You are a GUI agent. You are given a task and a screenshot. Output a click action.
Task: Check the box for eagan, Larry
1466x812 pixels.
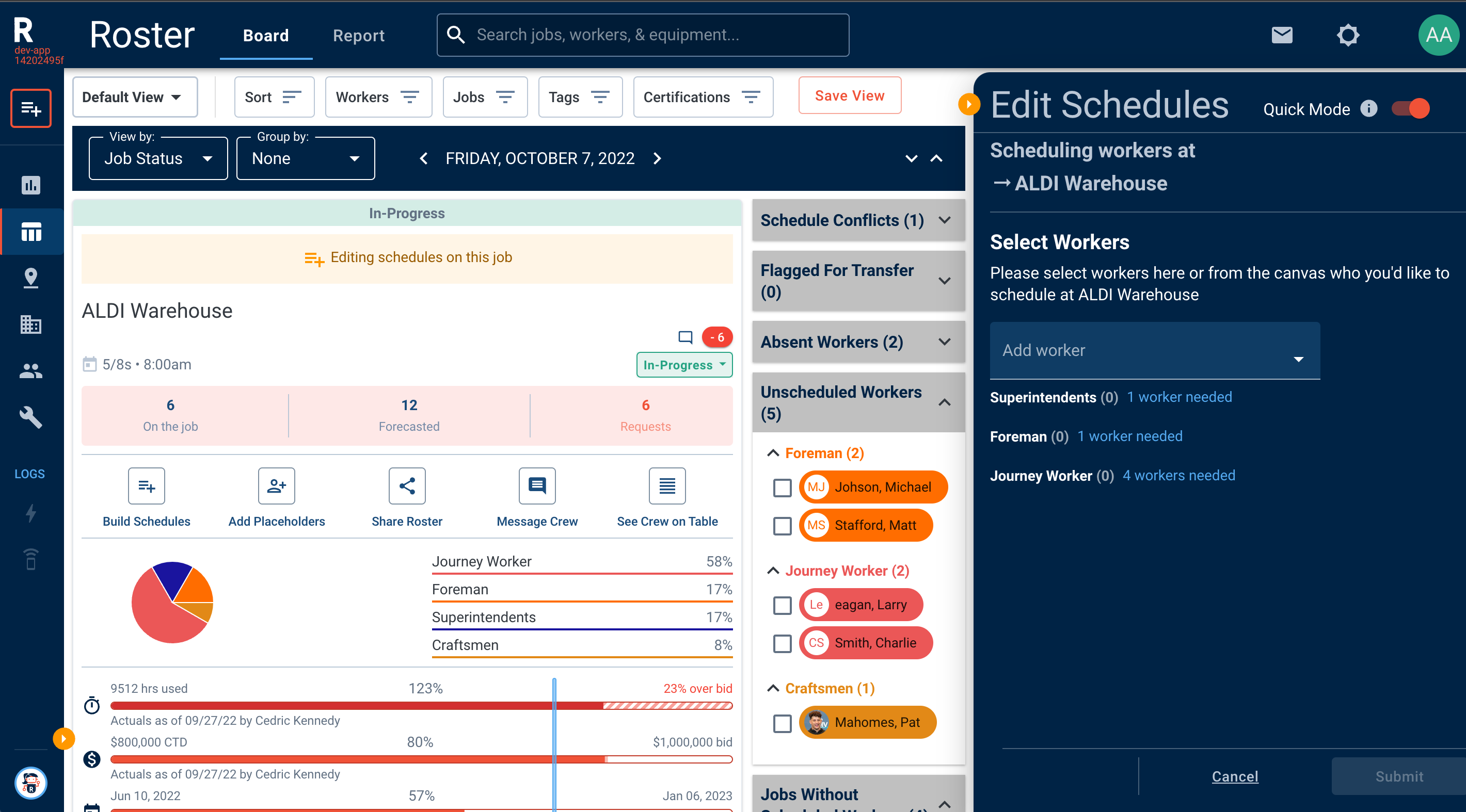[x=783, y=606]
